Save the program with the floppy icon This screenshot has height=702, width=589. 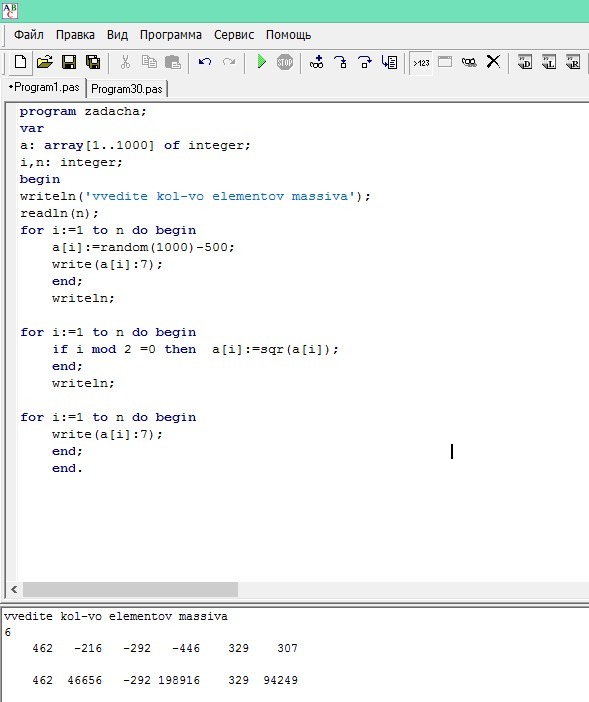point(69,62)
